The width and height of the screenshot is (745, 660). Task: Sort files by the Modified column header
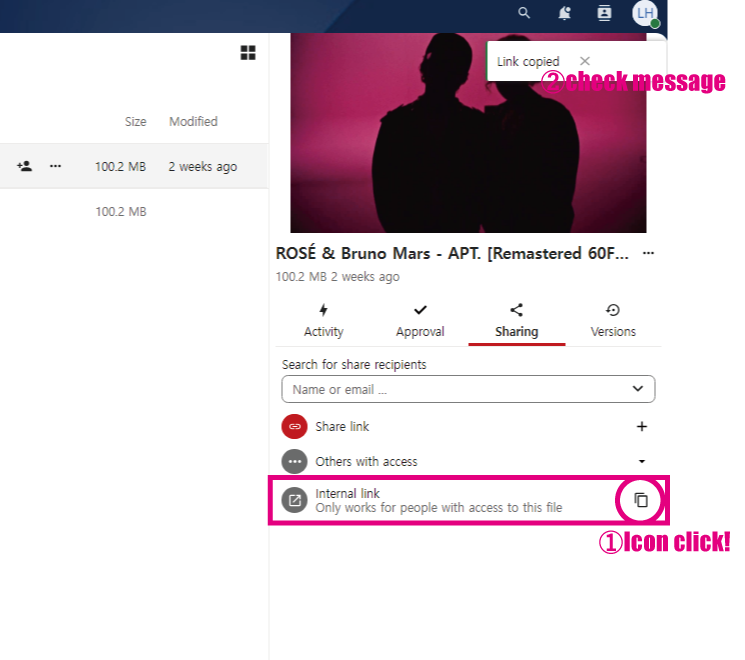(193, 121)
